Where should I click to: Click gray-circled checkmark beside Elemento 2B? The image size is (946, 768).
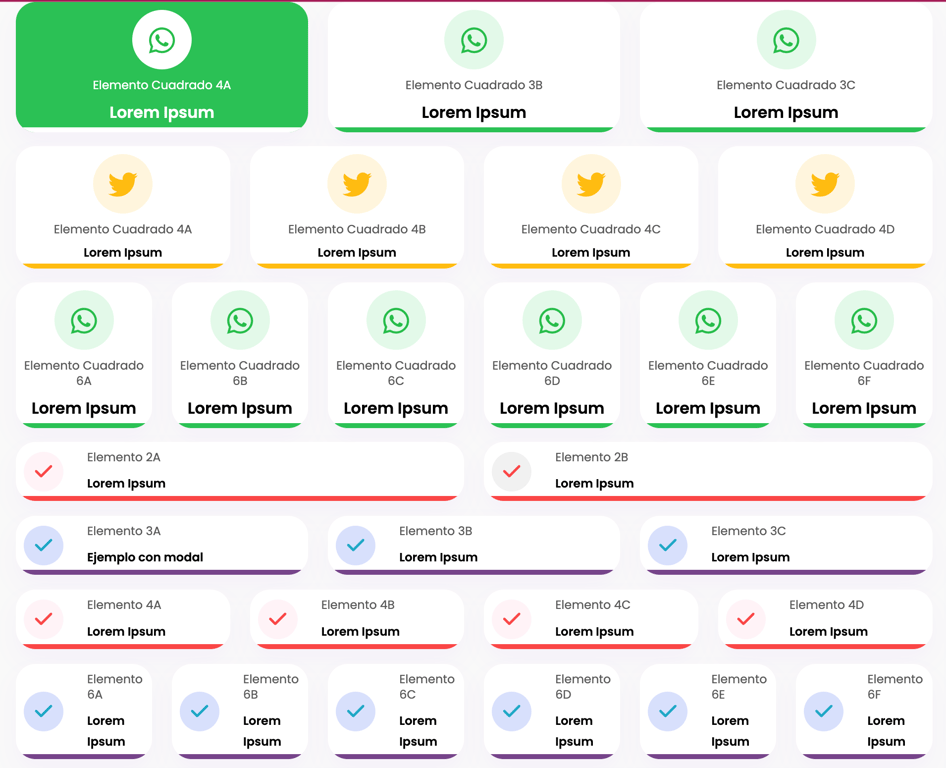coord(512,471)
